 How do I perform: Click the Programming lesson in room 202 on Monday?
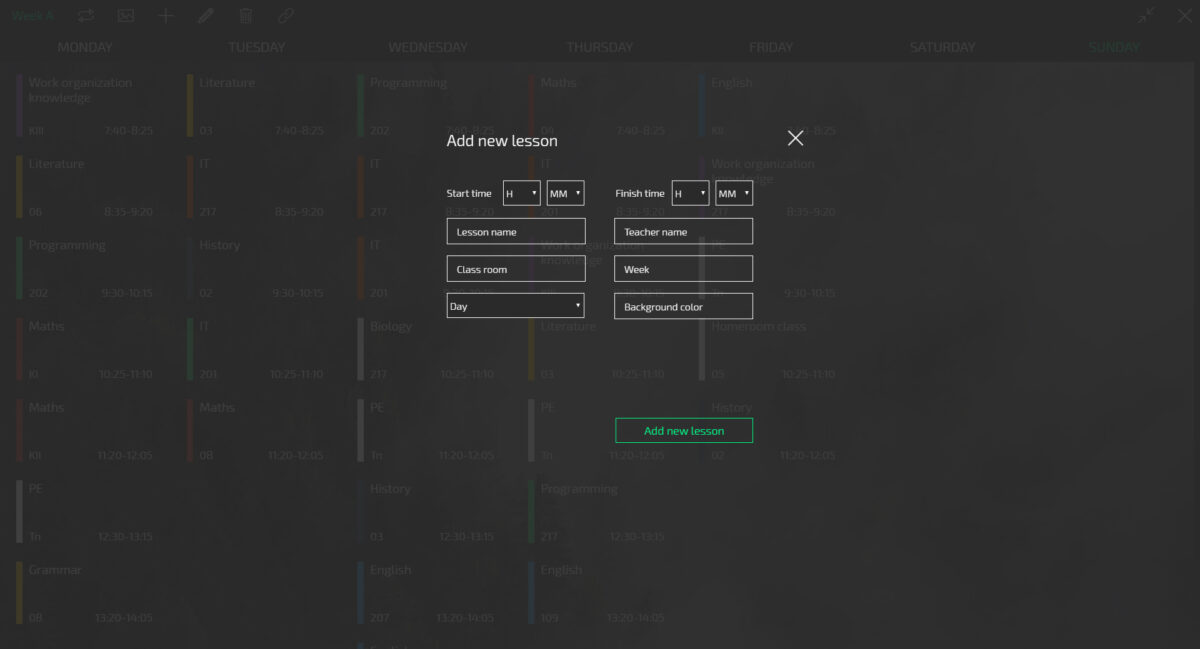pos(85,268)
